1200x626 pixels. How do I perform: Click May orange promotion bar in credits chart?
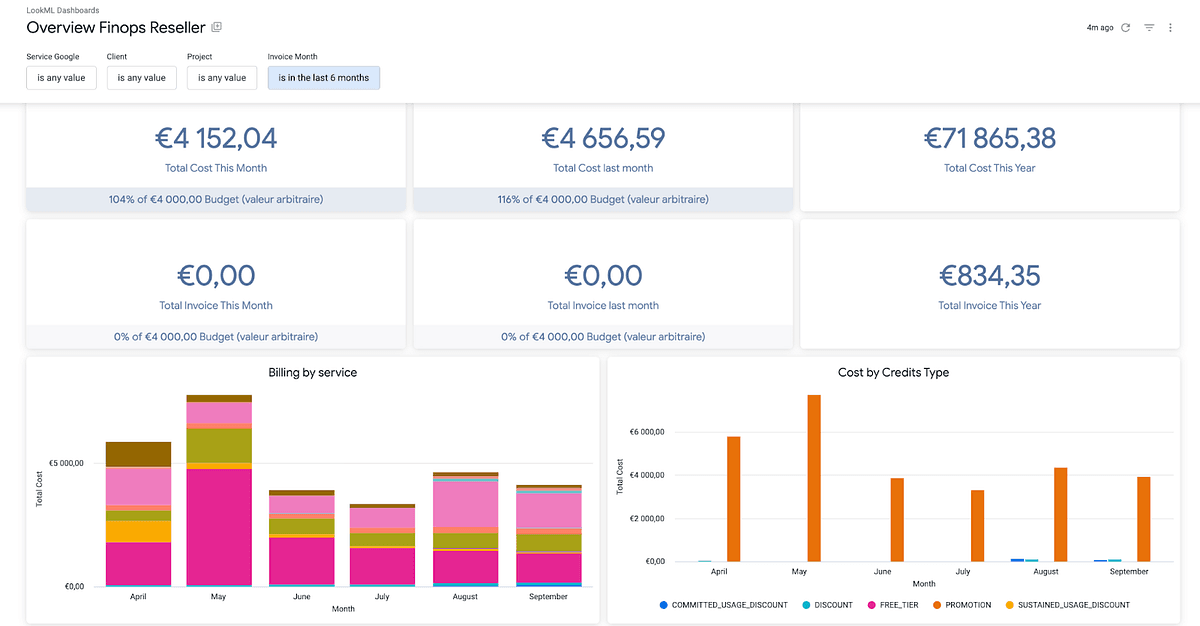[814, 478]
